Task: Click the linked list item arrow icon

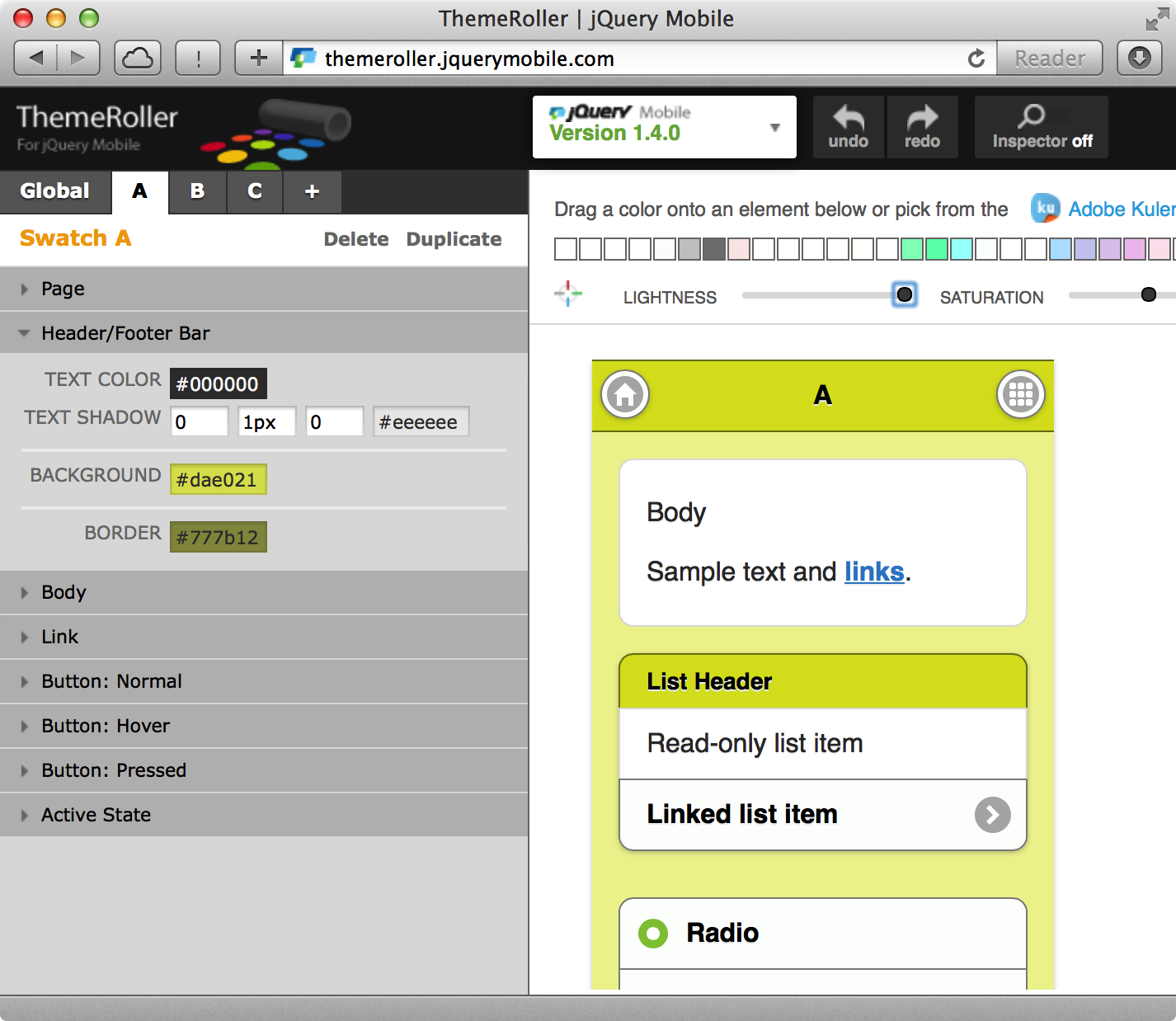Action: tap(992, 815)
